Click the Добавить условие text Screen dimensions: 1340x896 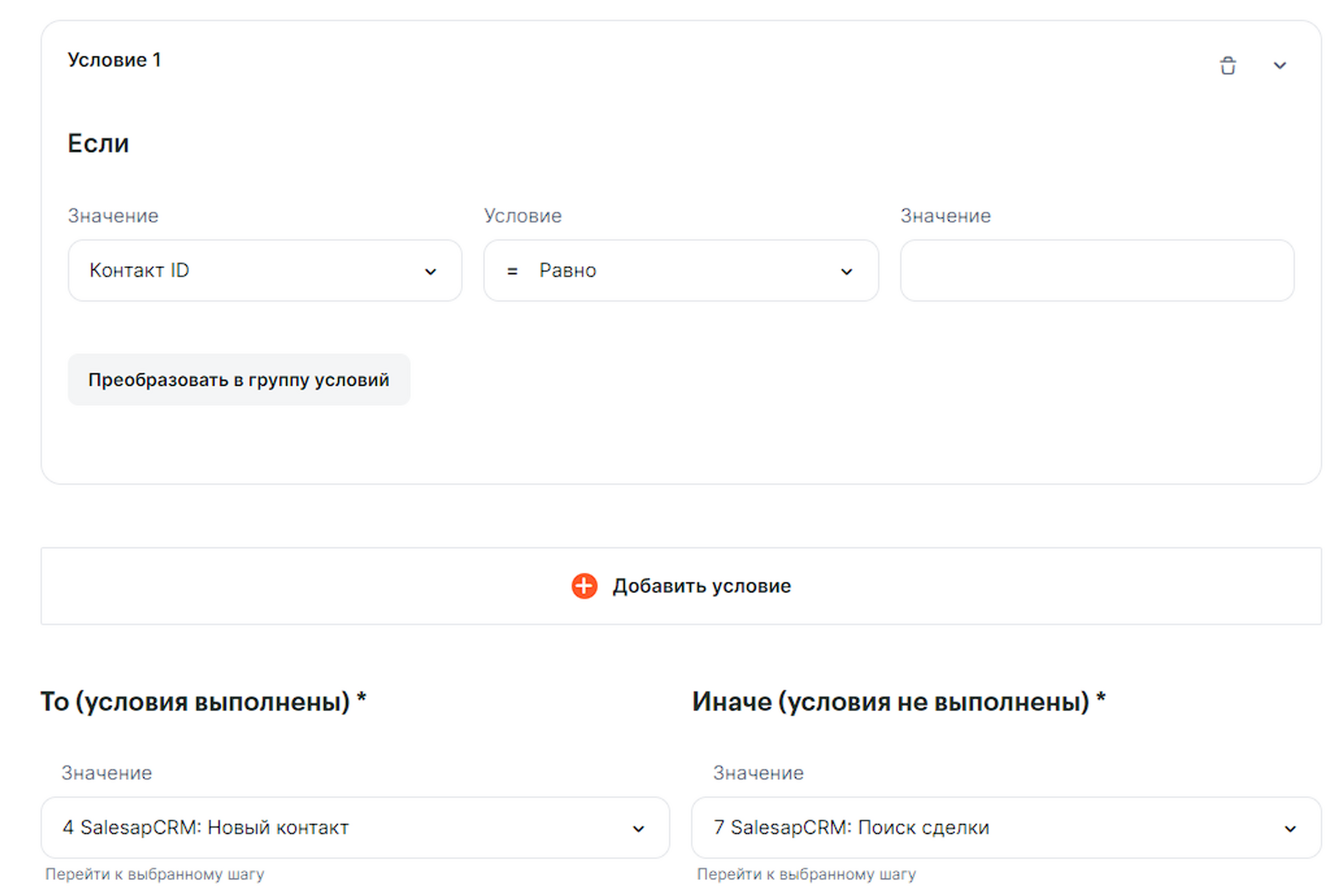[x=701, y=586]
